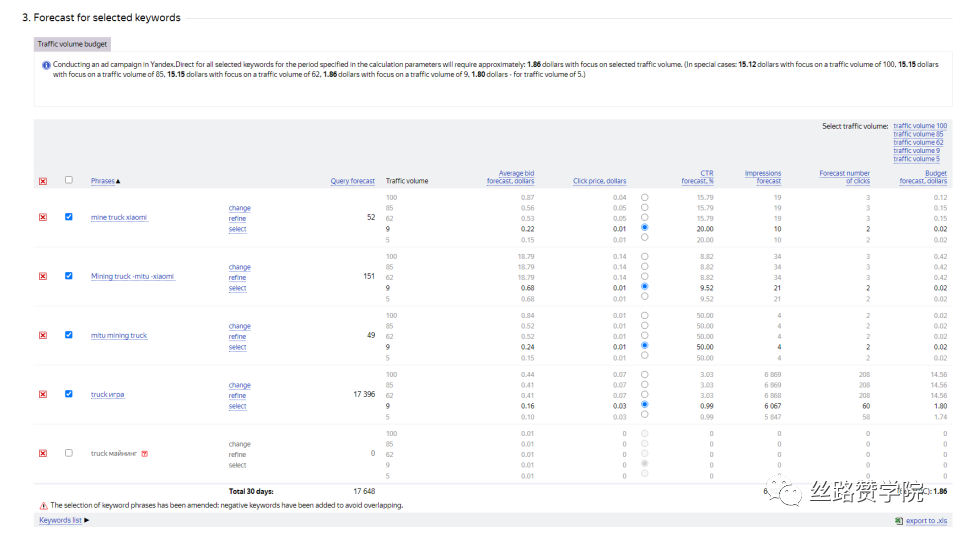Click the info icon in budget note
Screen dimensions: 954x533
[x=46, y=65]
